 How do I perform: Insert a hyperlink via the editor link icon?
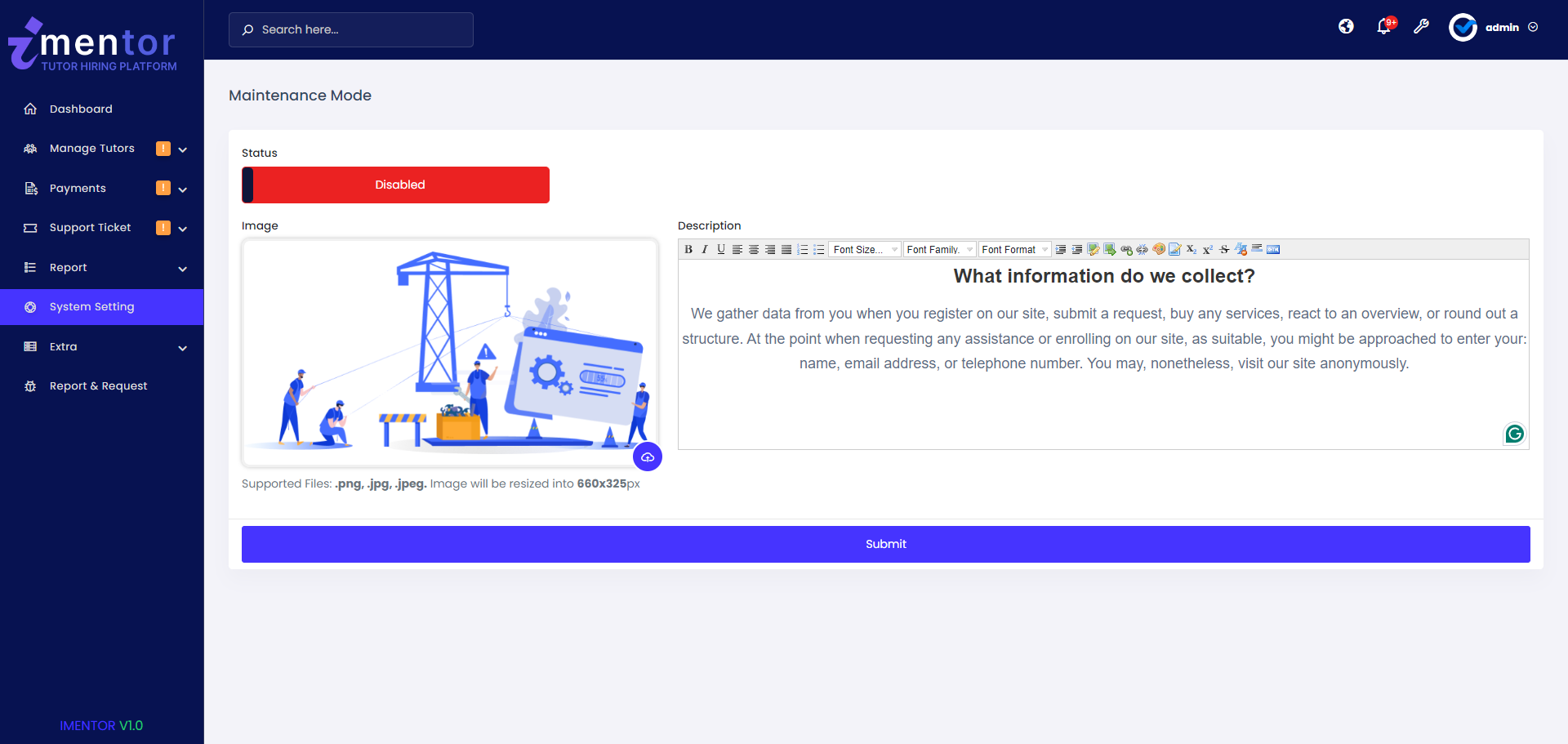coord(1125,249)
